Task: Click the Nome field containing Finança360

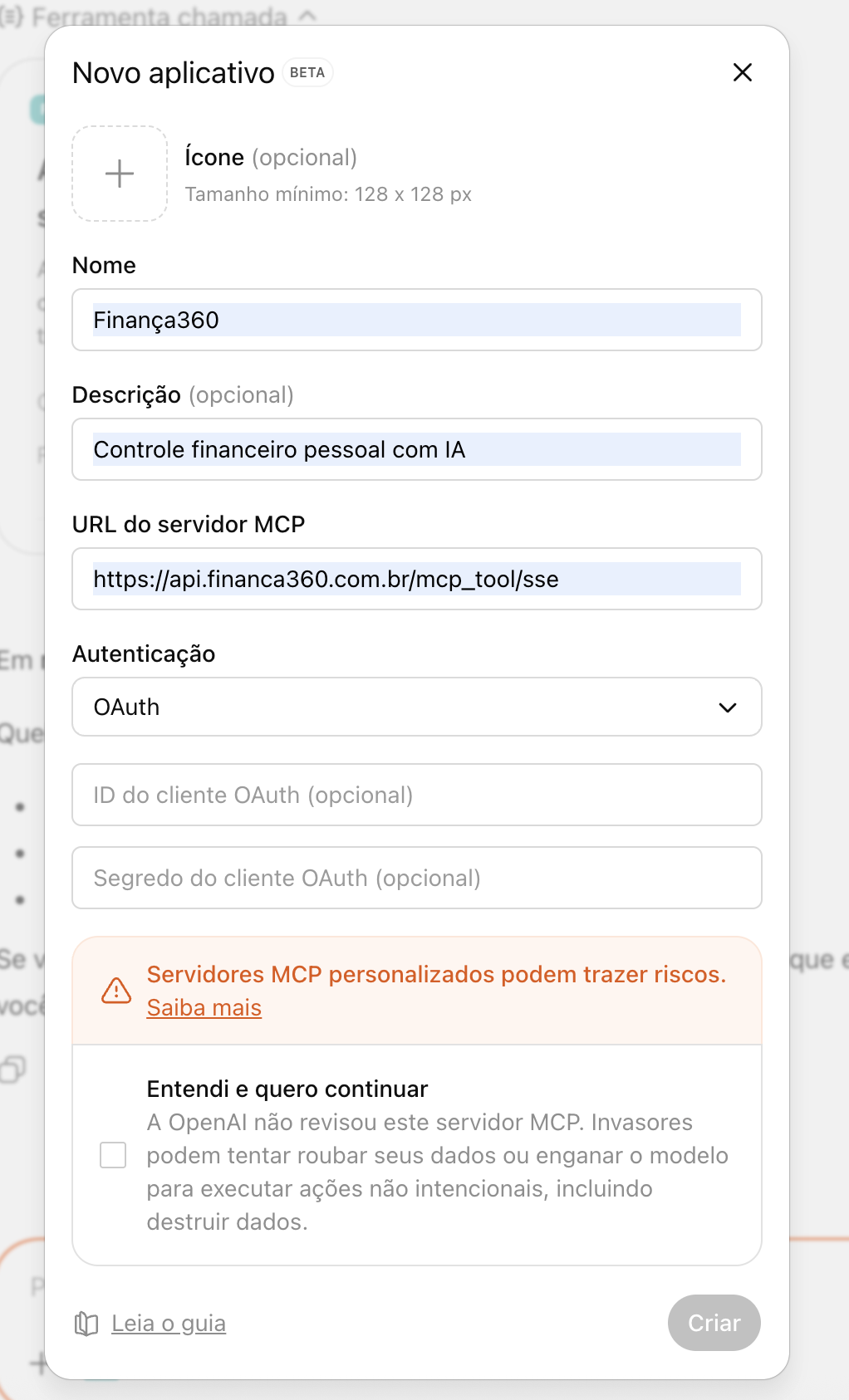Action: [417, 320]
